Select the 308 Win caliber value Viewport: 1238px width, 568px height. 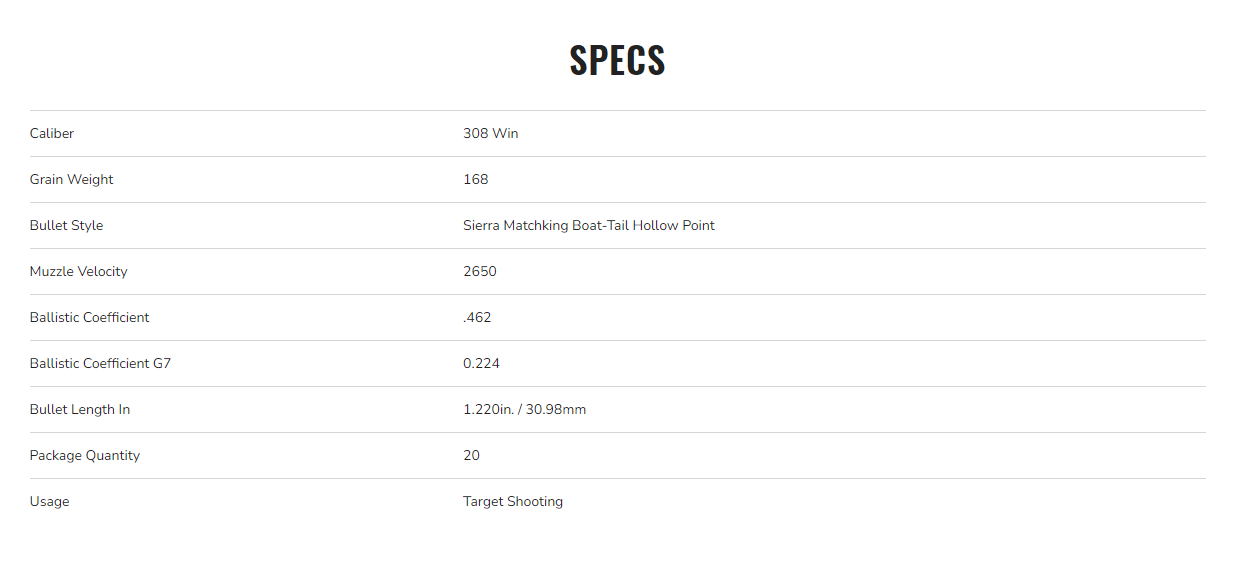point(490,134)
